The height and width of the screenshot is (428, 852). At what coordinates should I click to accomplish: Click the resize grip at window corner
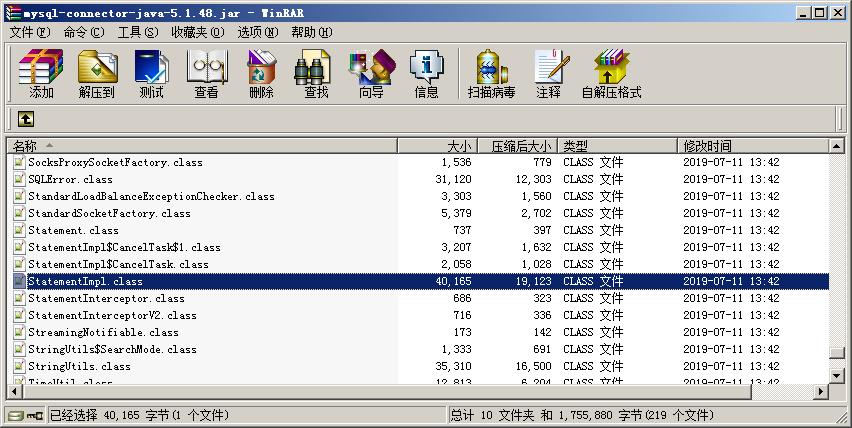tap(840, 416)
